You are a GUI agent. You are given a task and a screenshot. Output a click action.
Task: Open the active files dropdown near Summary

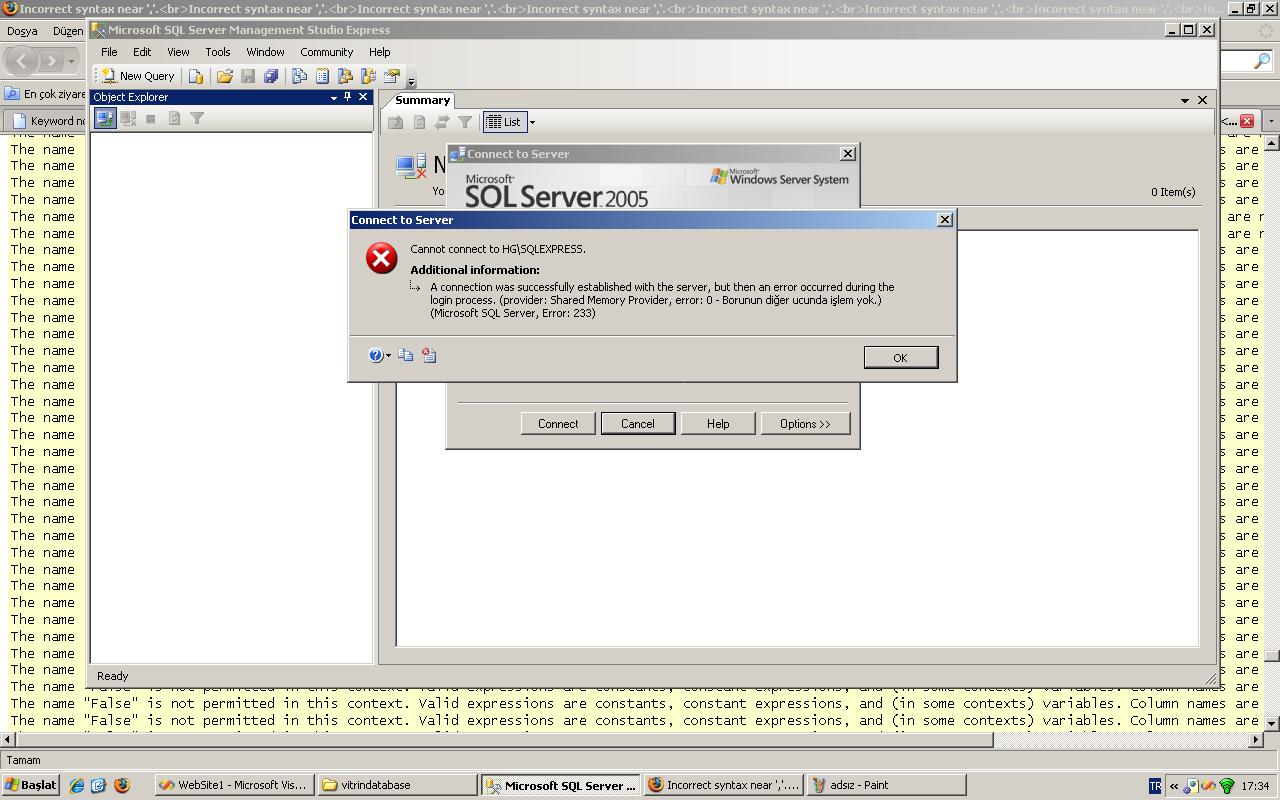1185,101
